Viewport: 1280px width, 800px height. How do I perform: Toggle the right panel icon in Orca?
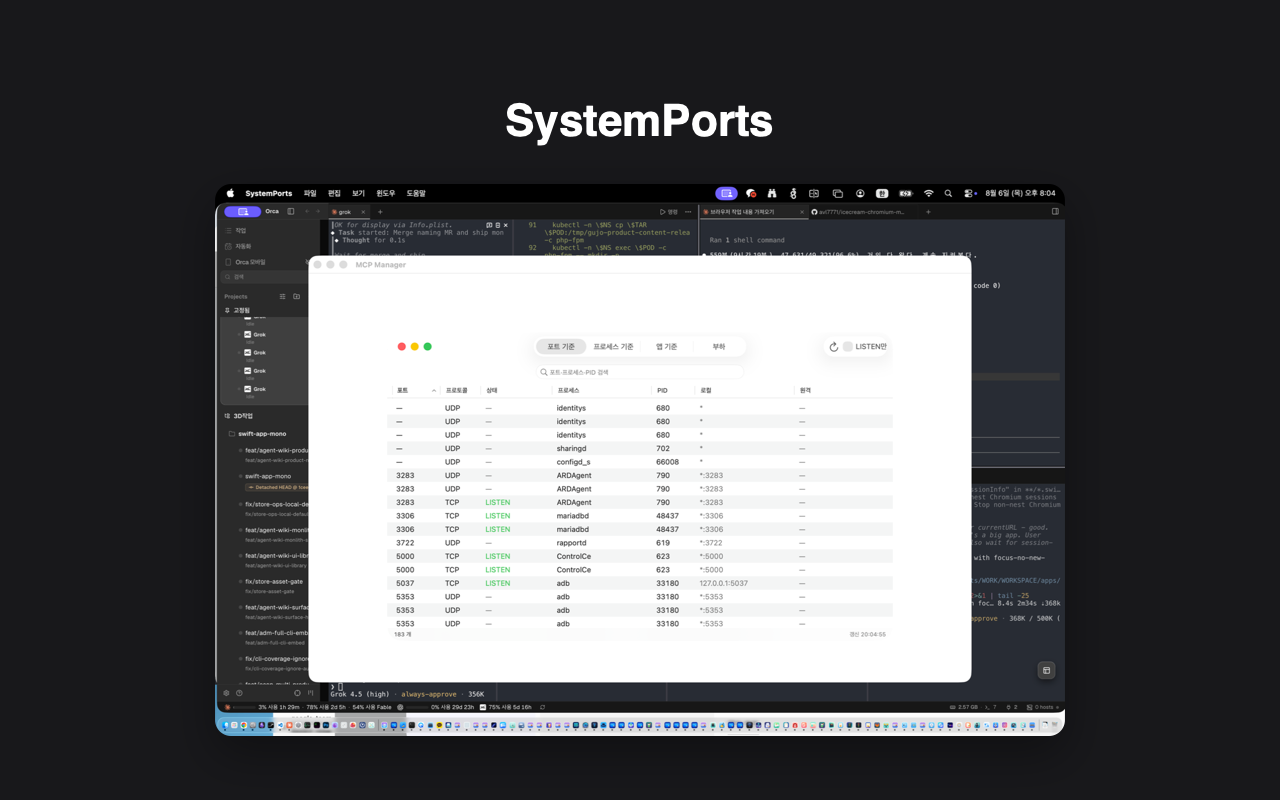pos(1054,212)
